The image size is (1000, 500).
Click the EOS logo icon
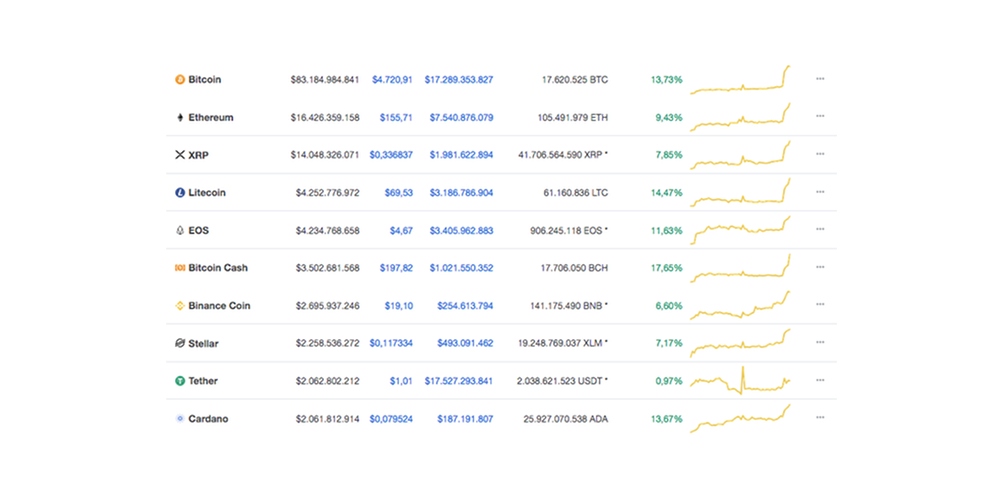(x=180, y=230)
